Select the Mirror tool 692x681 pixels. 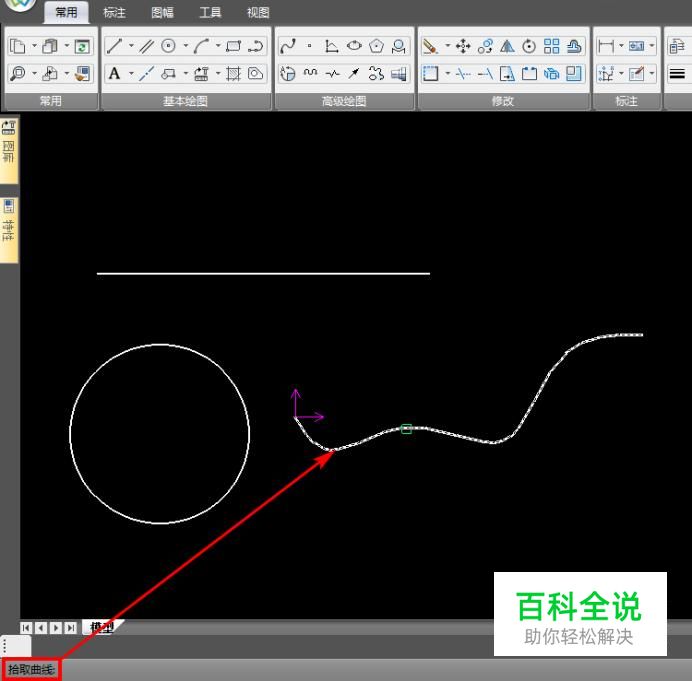(507, 46)
